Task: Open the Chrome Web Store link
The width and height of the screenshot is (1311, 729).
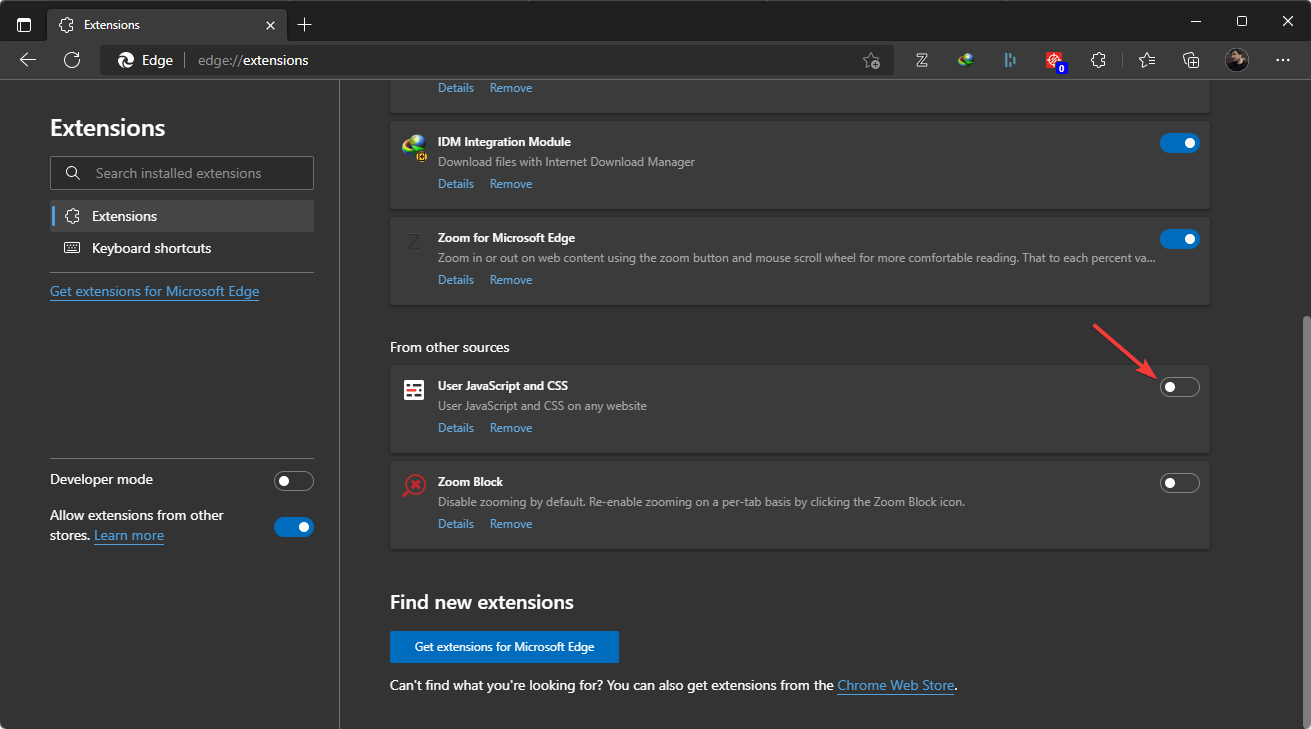Action: [x=896, y=686]
